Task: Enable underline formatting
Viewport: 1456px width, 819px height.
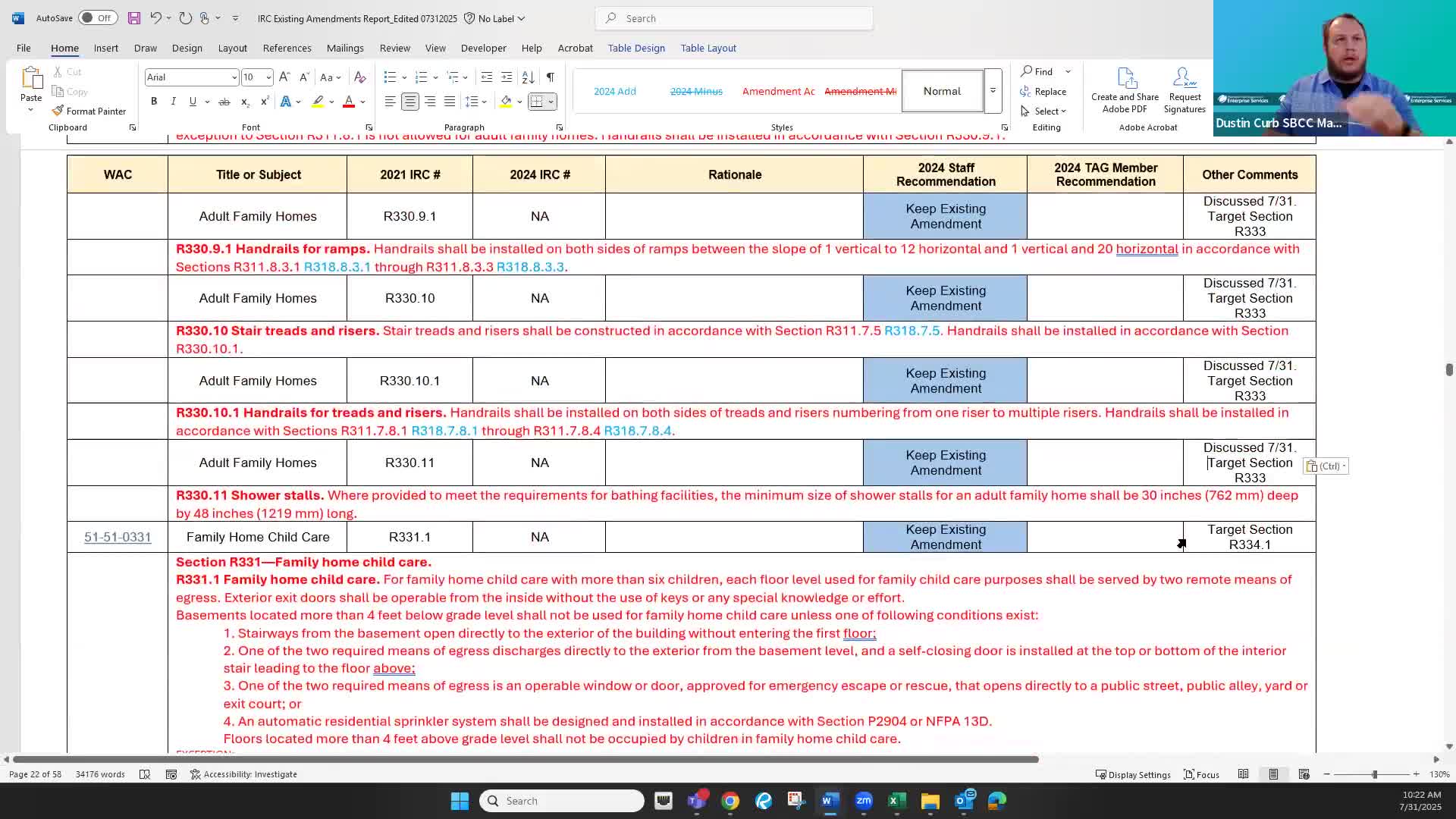Action: click(x=192, y=101)
